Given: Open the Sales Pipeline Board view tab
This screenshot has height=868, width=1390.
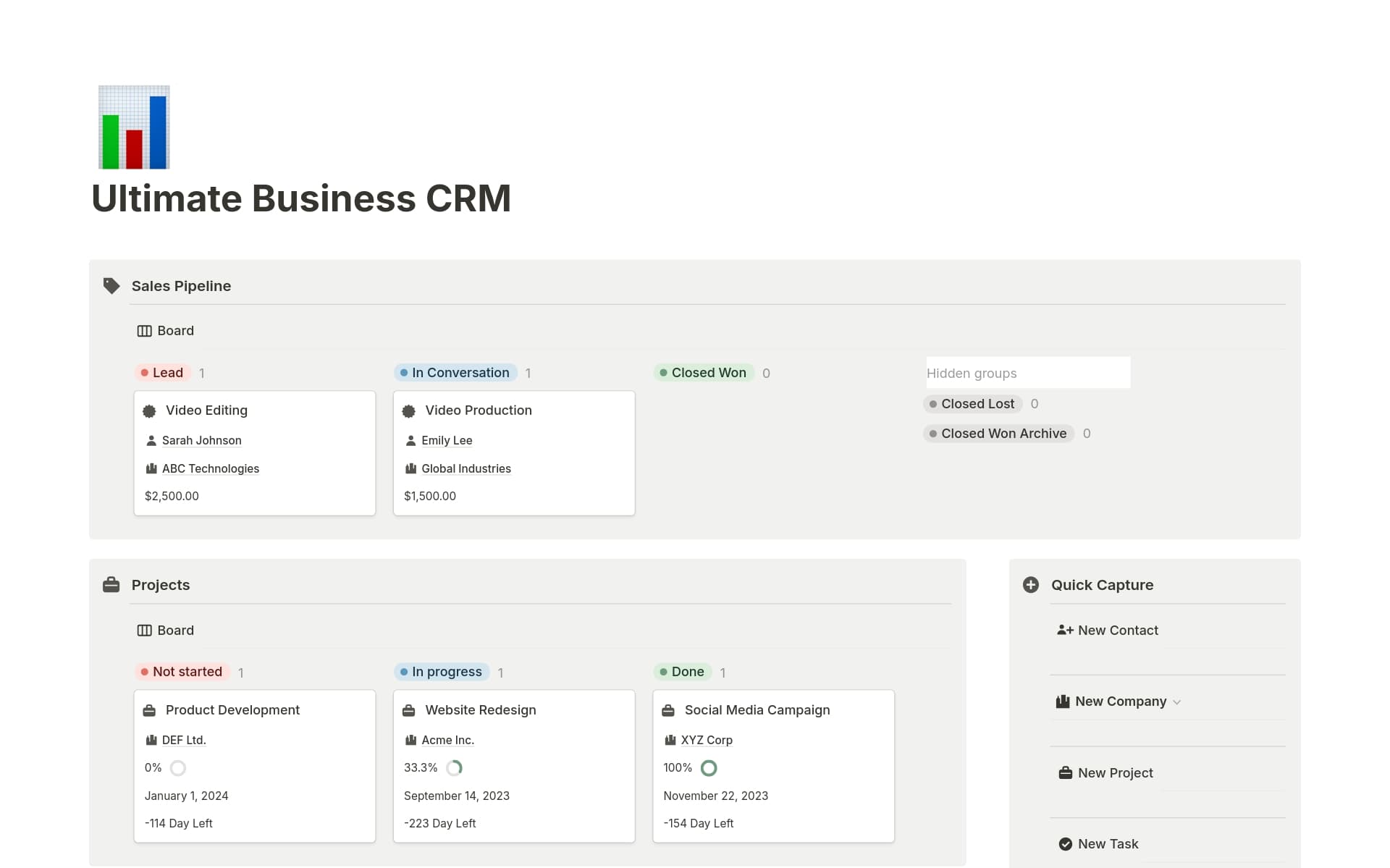Looking at the screenshot, I should (x=166, y=331).
